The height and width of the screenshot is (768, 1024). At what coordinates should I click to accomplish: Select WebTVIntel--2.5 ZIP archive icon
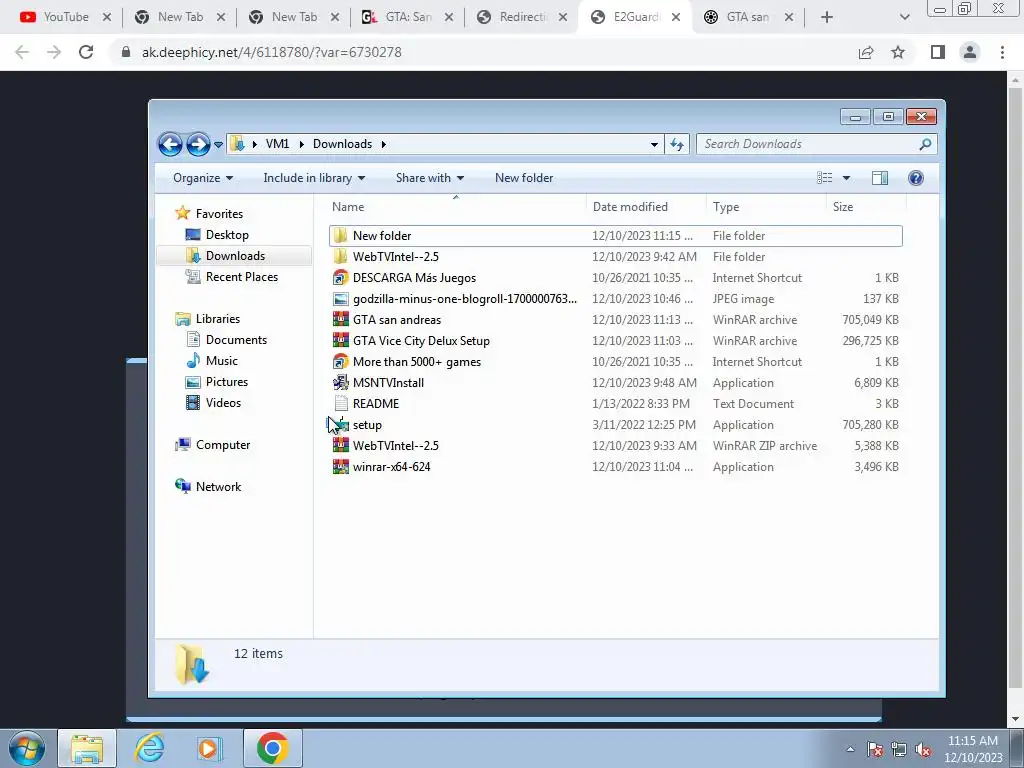[340, 446]
